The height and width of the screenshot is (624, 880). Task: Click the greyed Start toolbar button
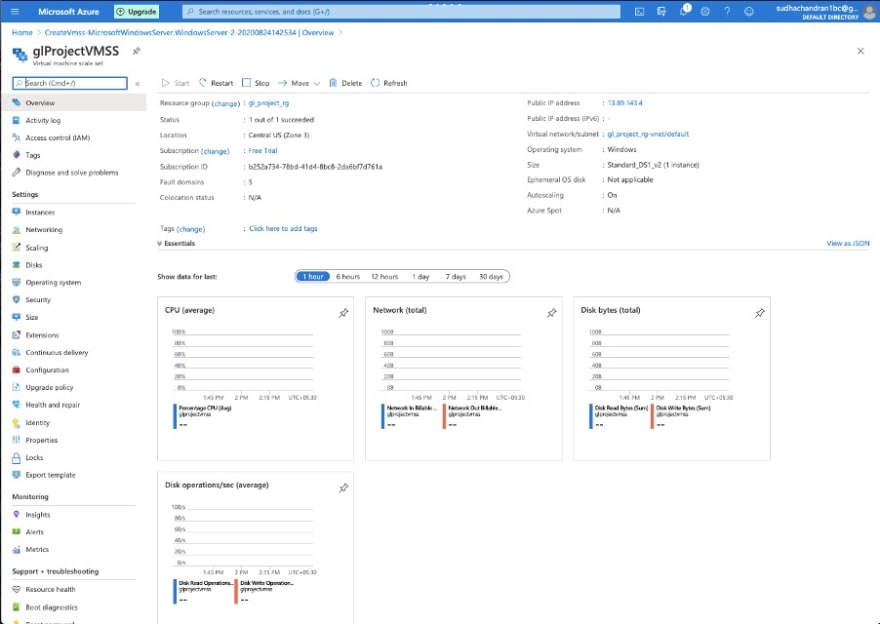[175, 83]
